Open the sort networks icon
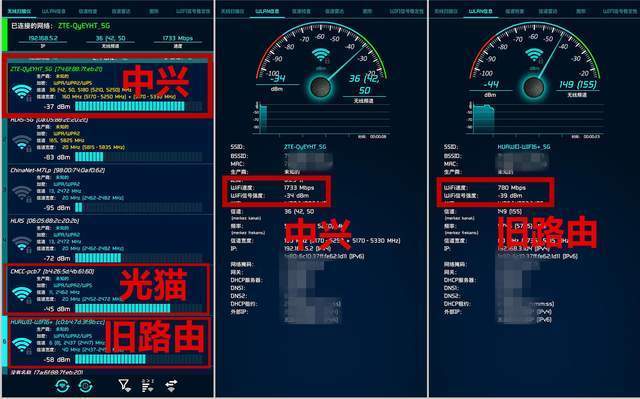The height and width of the screenshot is (399, 640). 148,385
